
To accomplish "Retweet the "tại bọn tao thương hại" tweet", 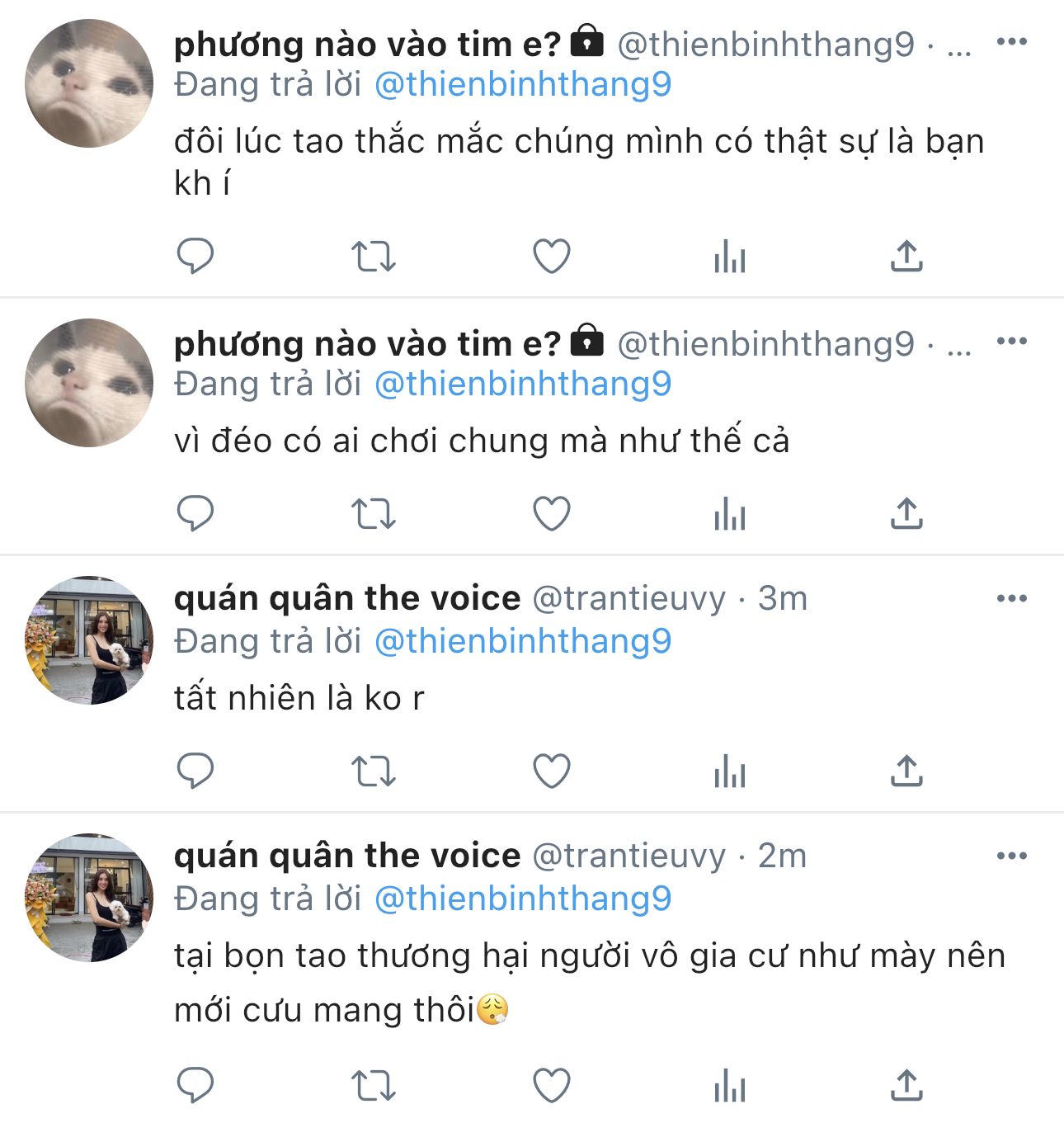I will coord(374,1086).
